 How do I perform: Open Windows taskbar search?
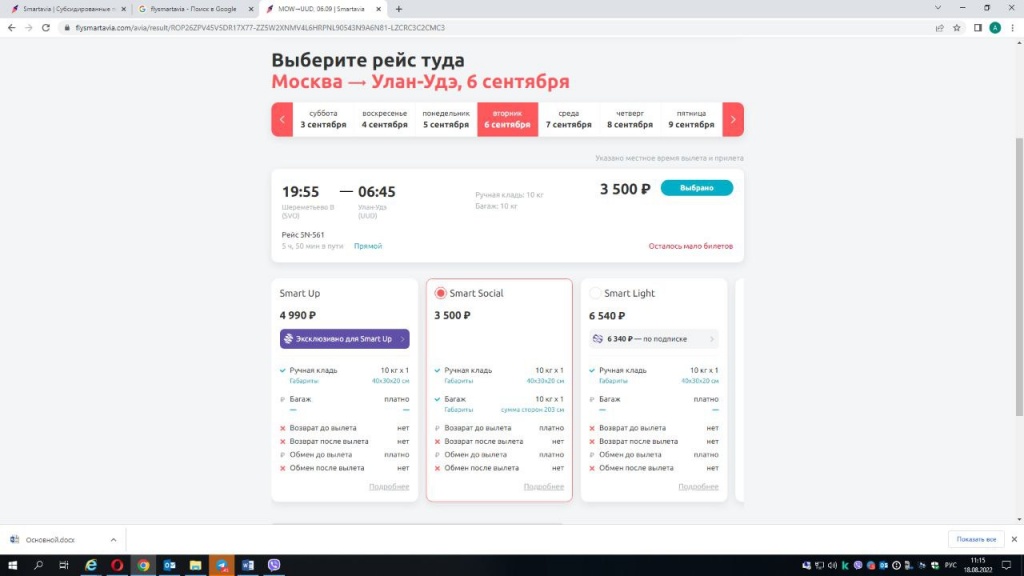[x=38, y=565]
